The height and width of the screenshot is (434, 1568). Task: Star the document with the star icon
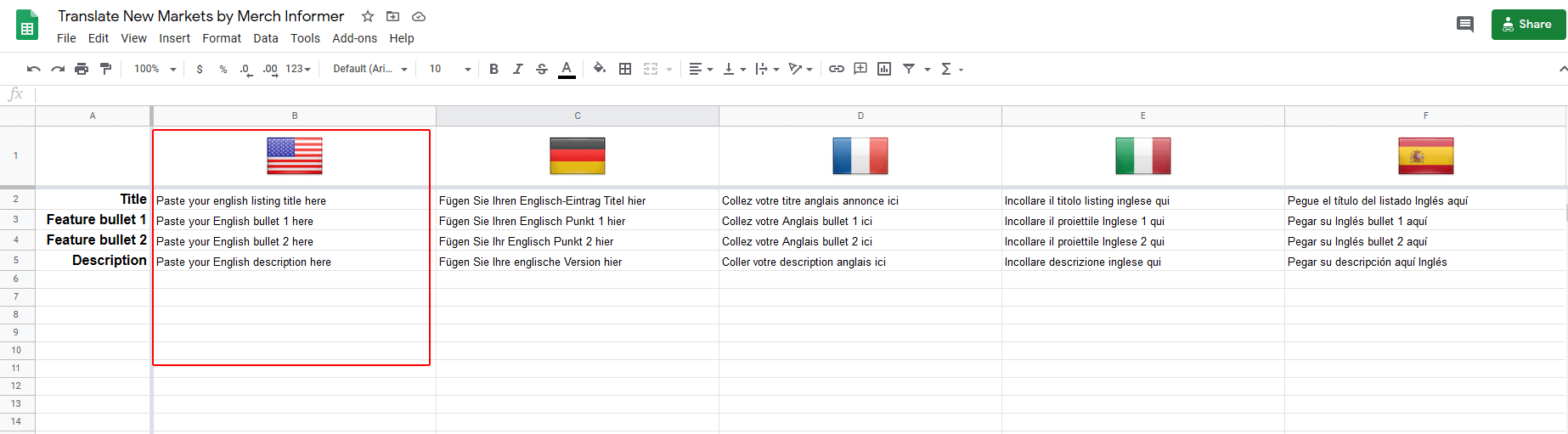367,16
